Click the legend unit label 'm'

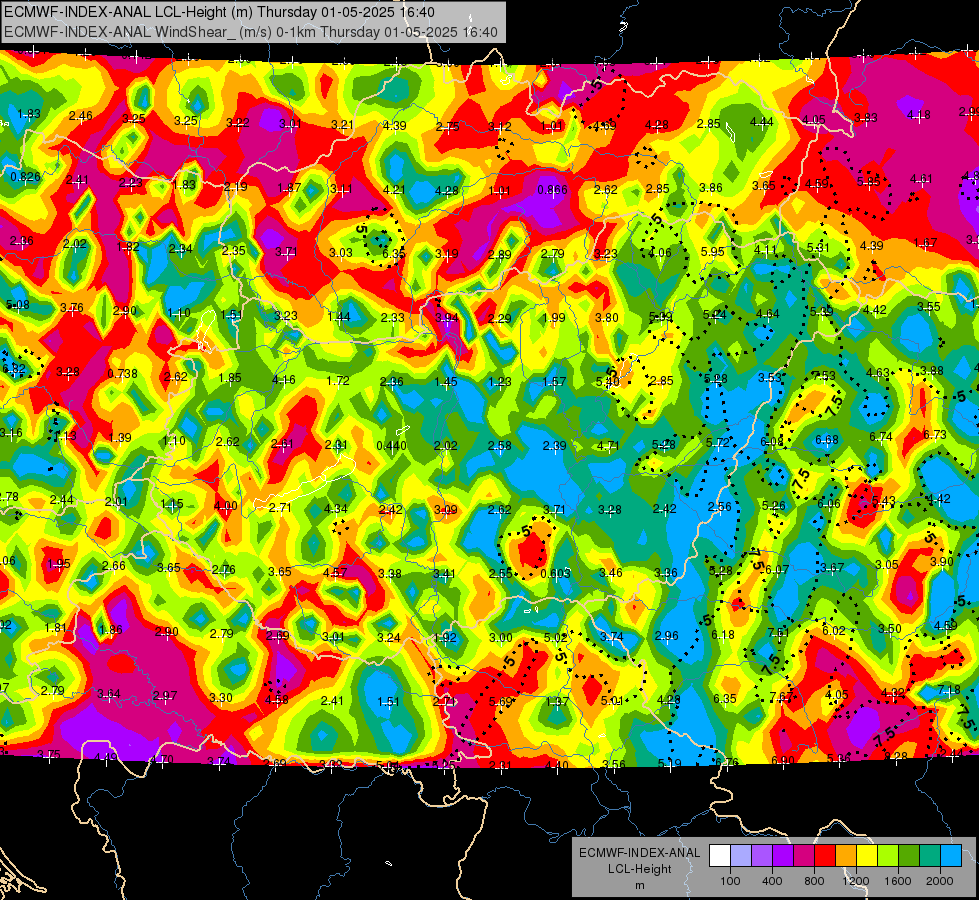click(639, 885)
